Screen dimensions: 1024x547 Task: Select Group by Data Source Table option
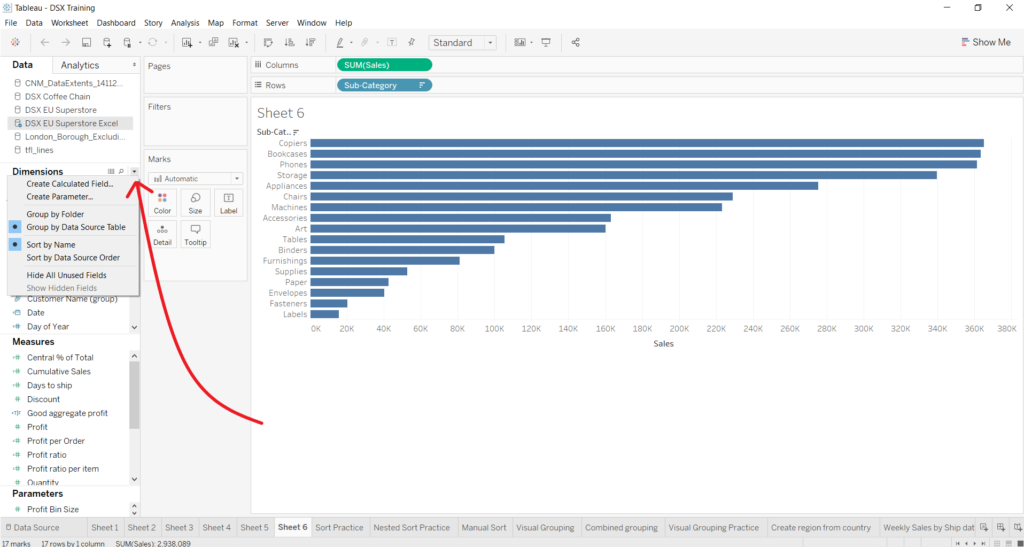point(75,227)
